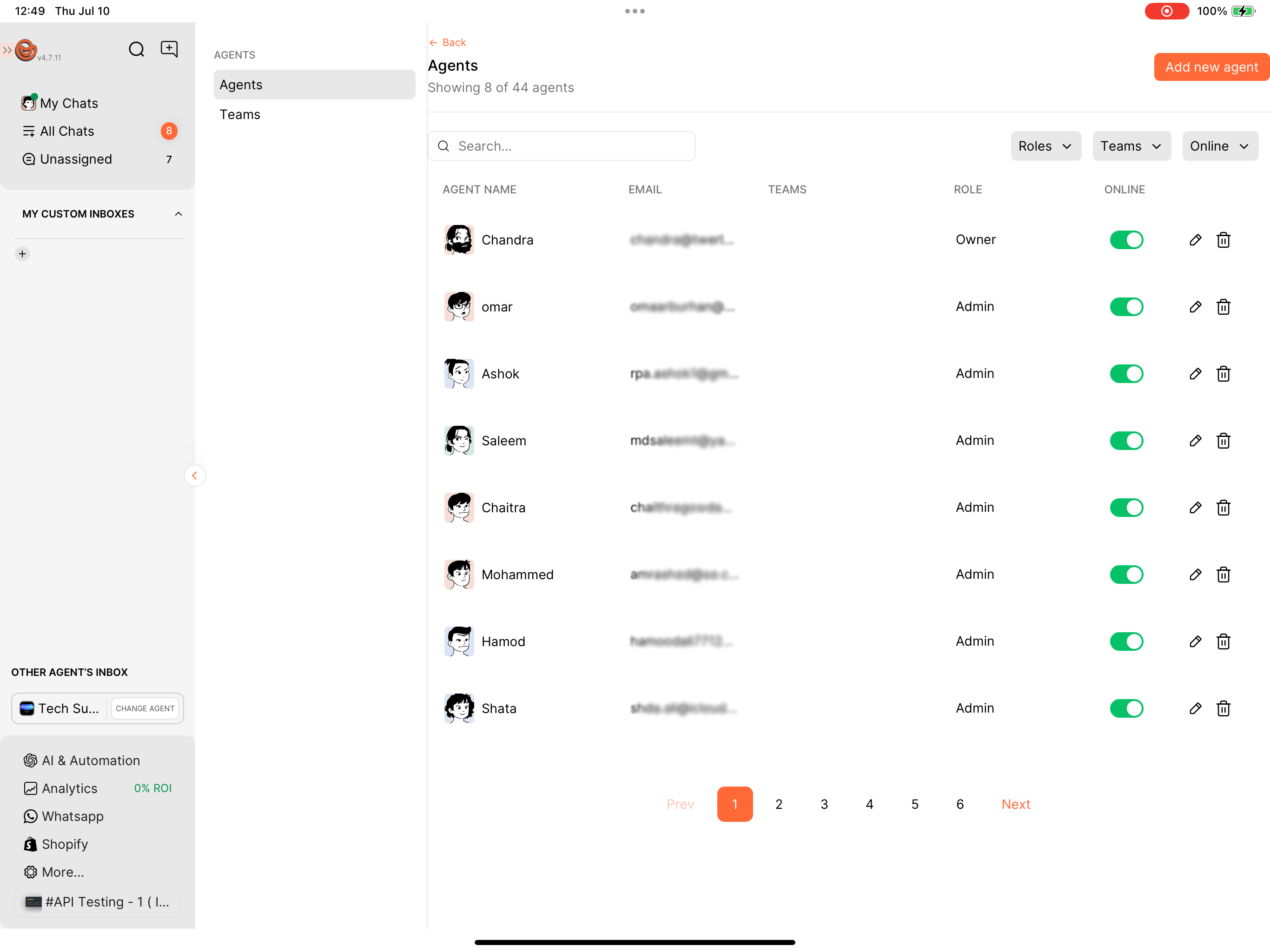Screen dimensions: 1270x952
Task: Toggle Saleem's online status switch
Action: (1126, 440)
